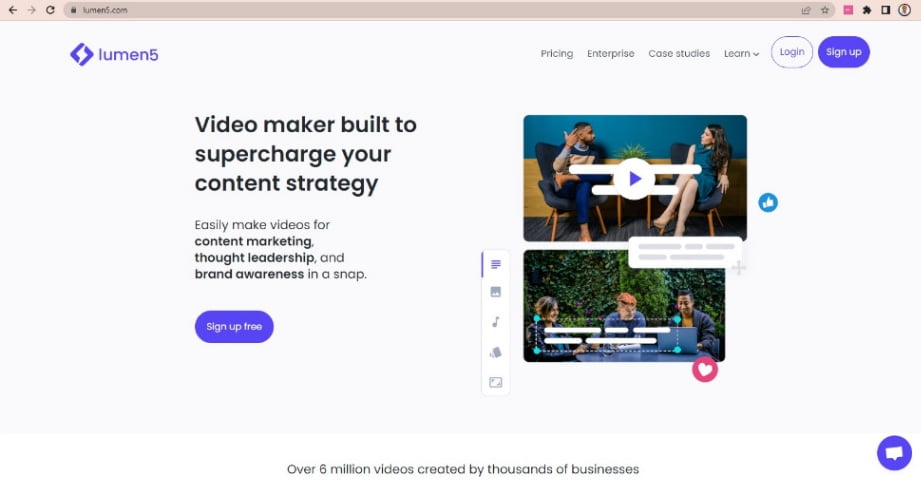Open the Extensions puzzle-piece menu

(x=866, y=10)
